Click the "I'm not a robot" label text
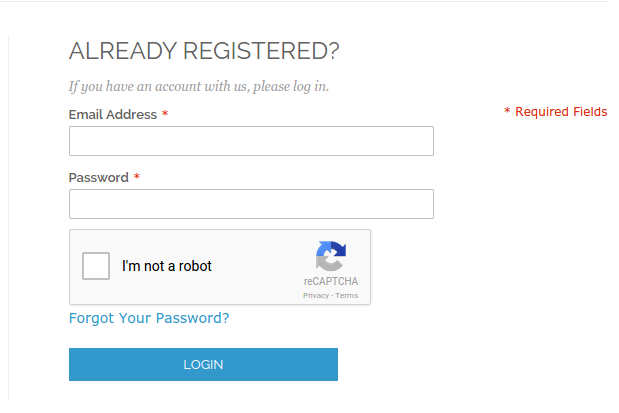This screenshot has width=619, height=413. [x=167, y=266]
